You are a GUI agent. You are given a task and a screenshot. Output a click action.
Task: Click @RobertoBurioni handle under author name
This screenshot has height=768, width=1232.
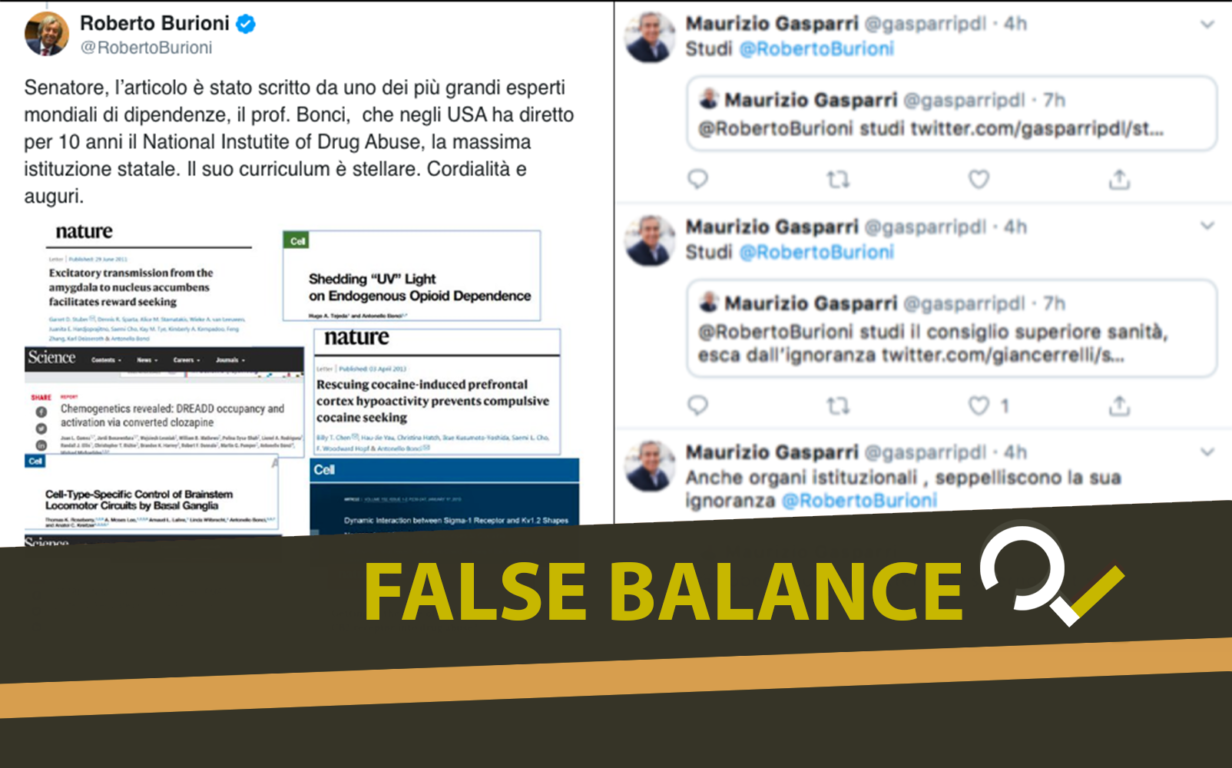point(146,48)
